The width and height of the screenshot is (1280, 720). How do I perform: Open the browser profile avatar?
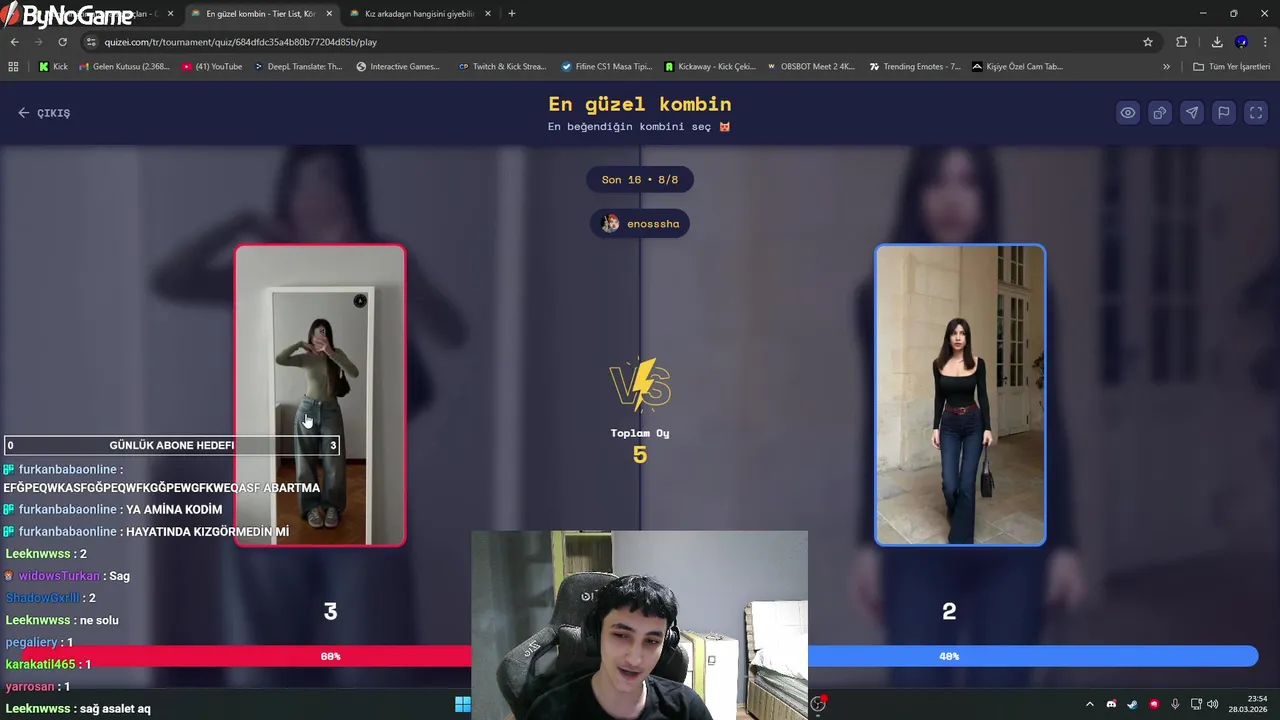1241,42
